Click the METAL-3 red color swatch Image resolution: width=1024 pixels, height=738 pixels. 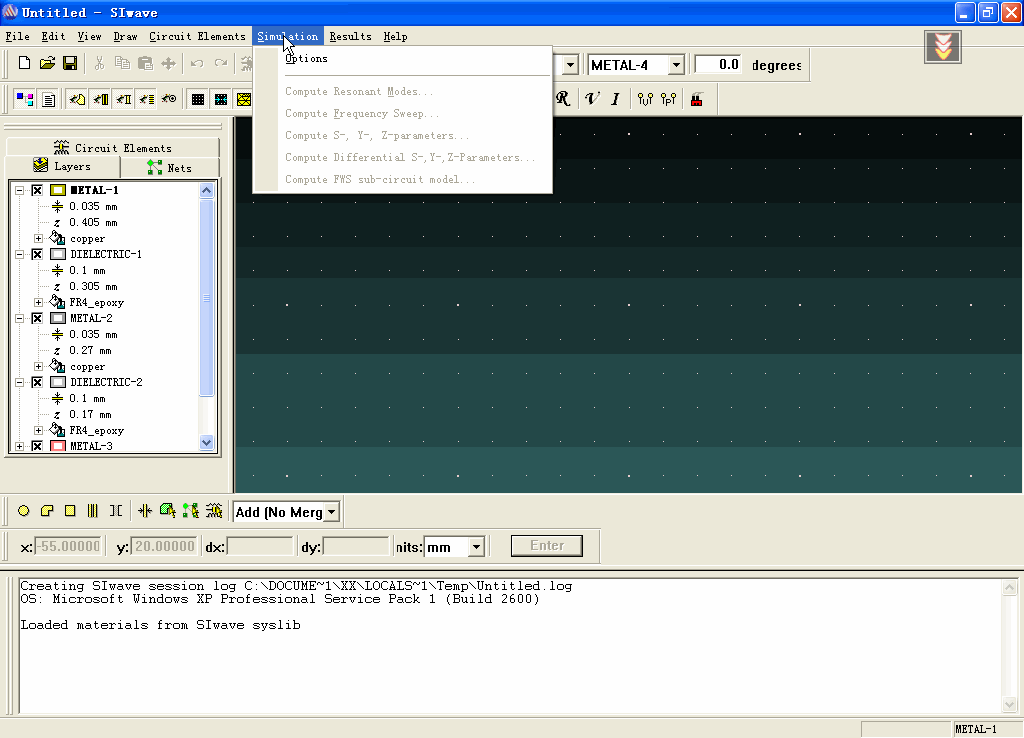[58, 446]
